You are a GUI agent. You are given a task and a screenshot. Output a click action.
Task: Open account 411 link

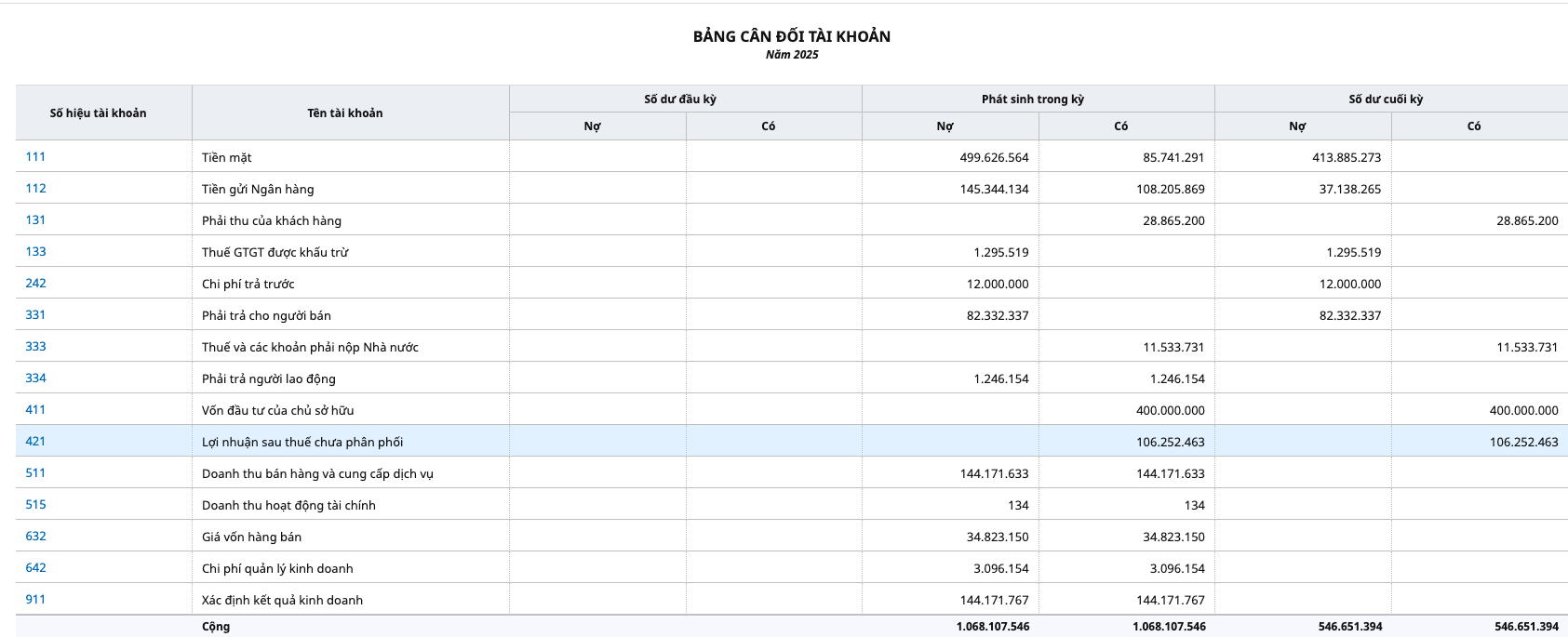point(35,410)
